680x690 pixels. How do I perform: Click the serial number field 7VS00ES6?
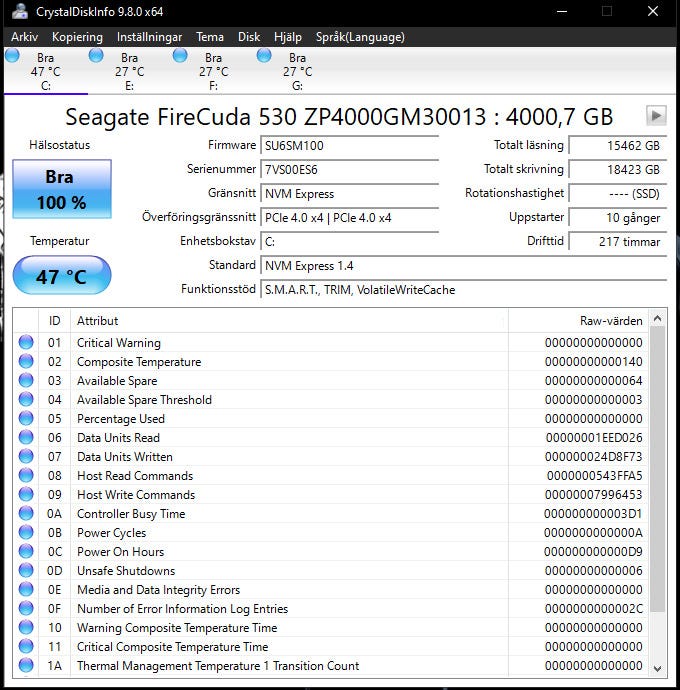[349, 169]
